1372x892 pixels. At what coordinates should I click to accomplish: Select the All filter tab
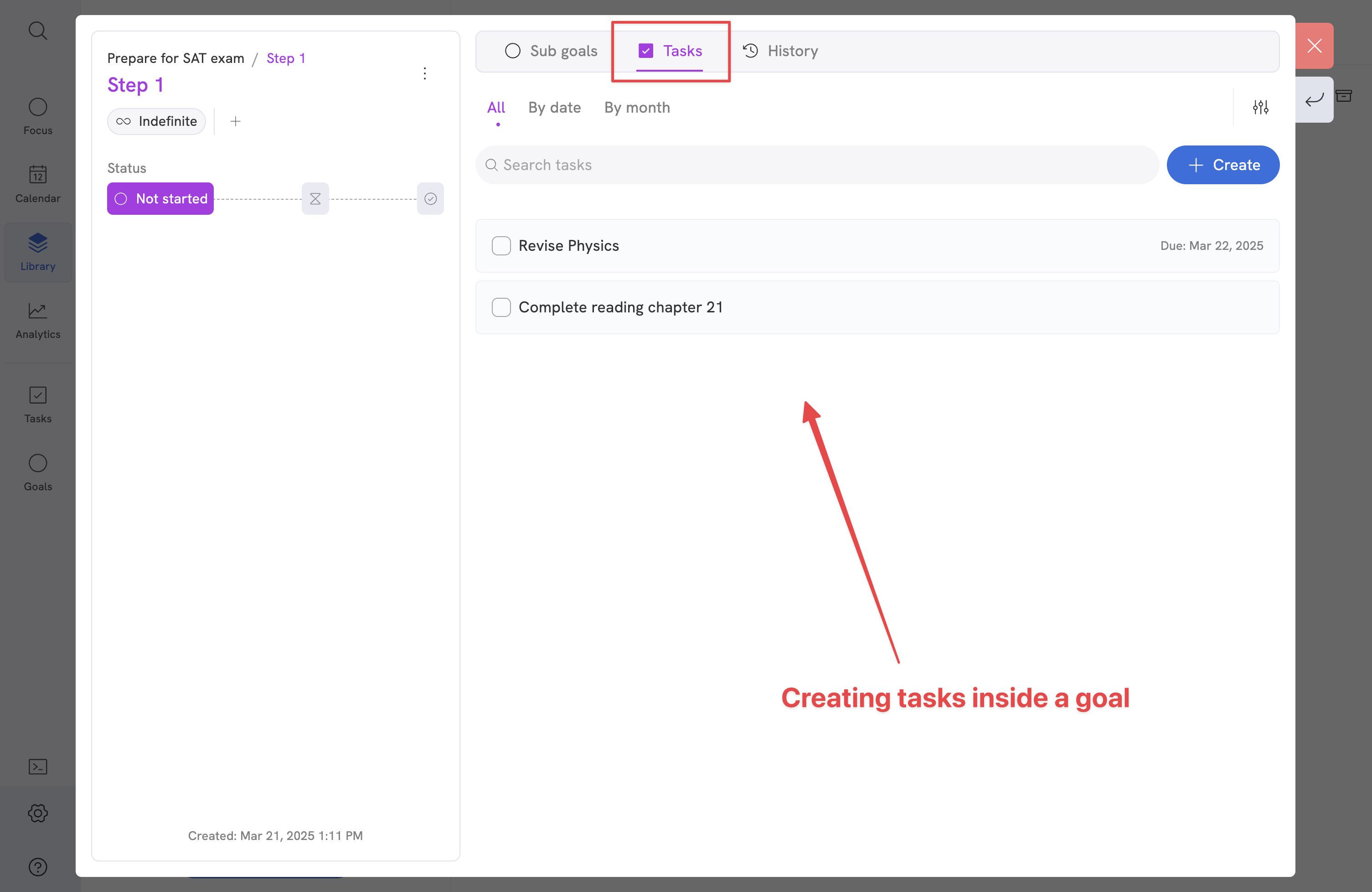pos(496,108)
